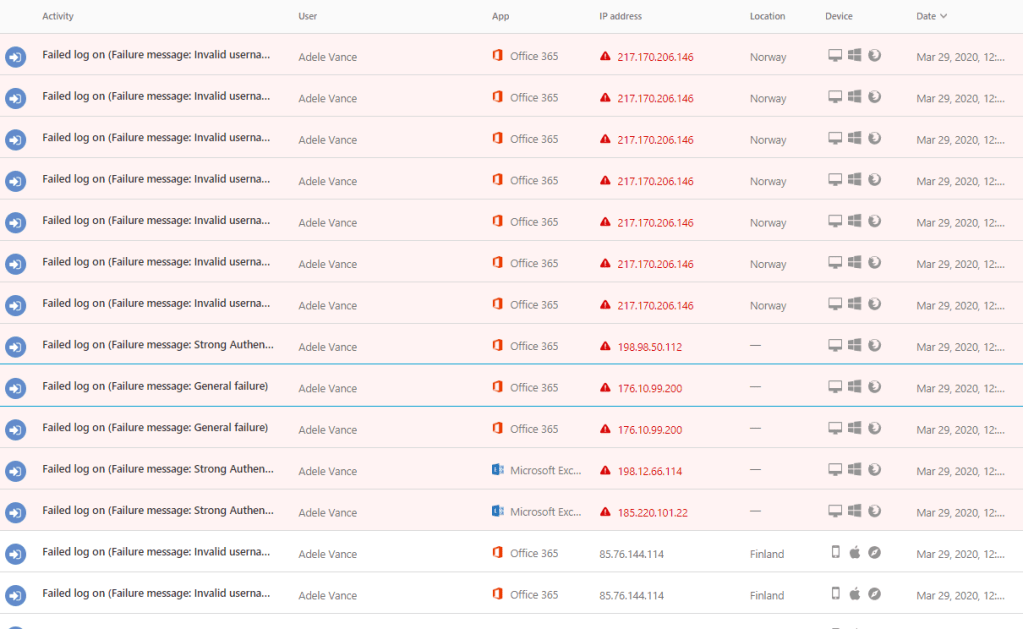
Task: Click the Microsoft Exchange icon in the 198.12.66.114 row
Action: (x=497, y=470)
